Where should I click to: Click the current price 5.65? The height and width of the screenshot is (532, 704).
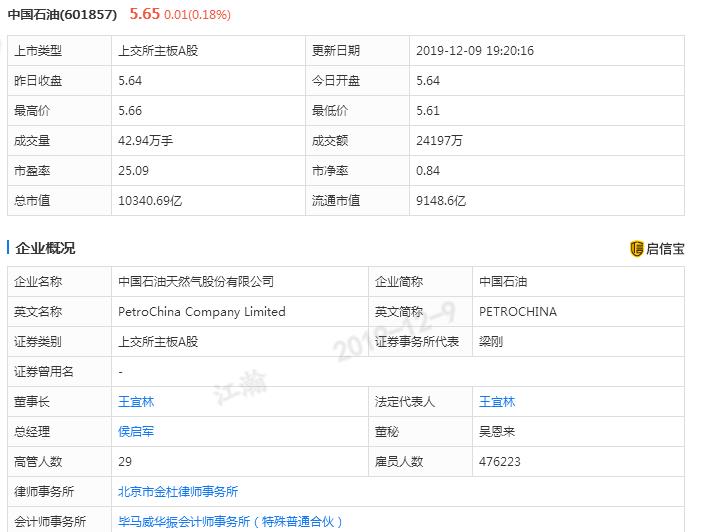coord(145,14)
